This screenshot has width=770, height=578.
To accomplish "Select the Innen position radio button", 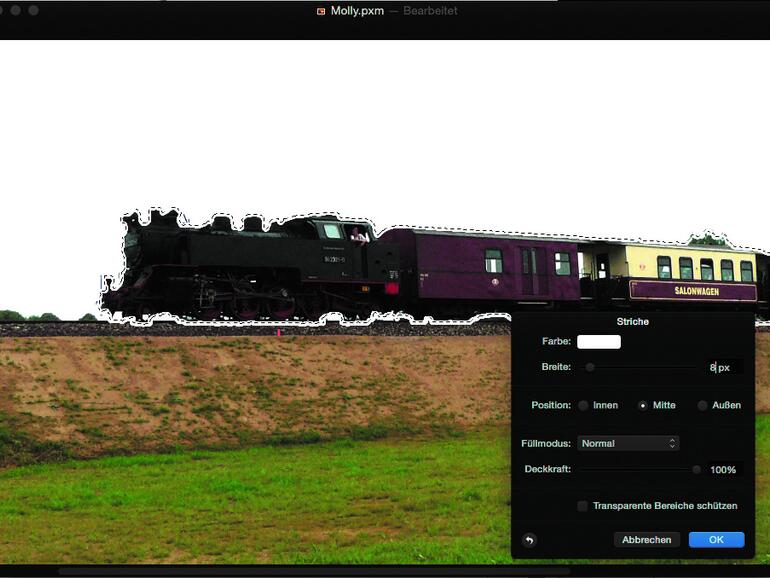I will (583, 406).
